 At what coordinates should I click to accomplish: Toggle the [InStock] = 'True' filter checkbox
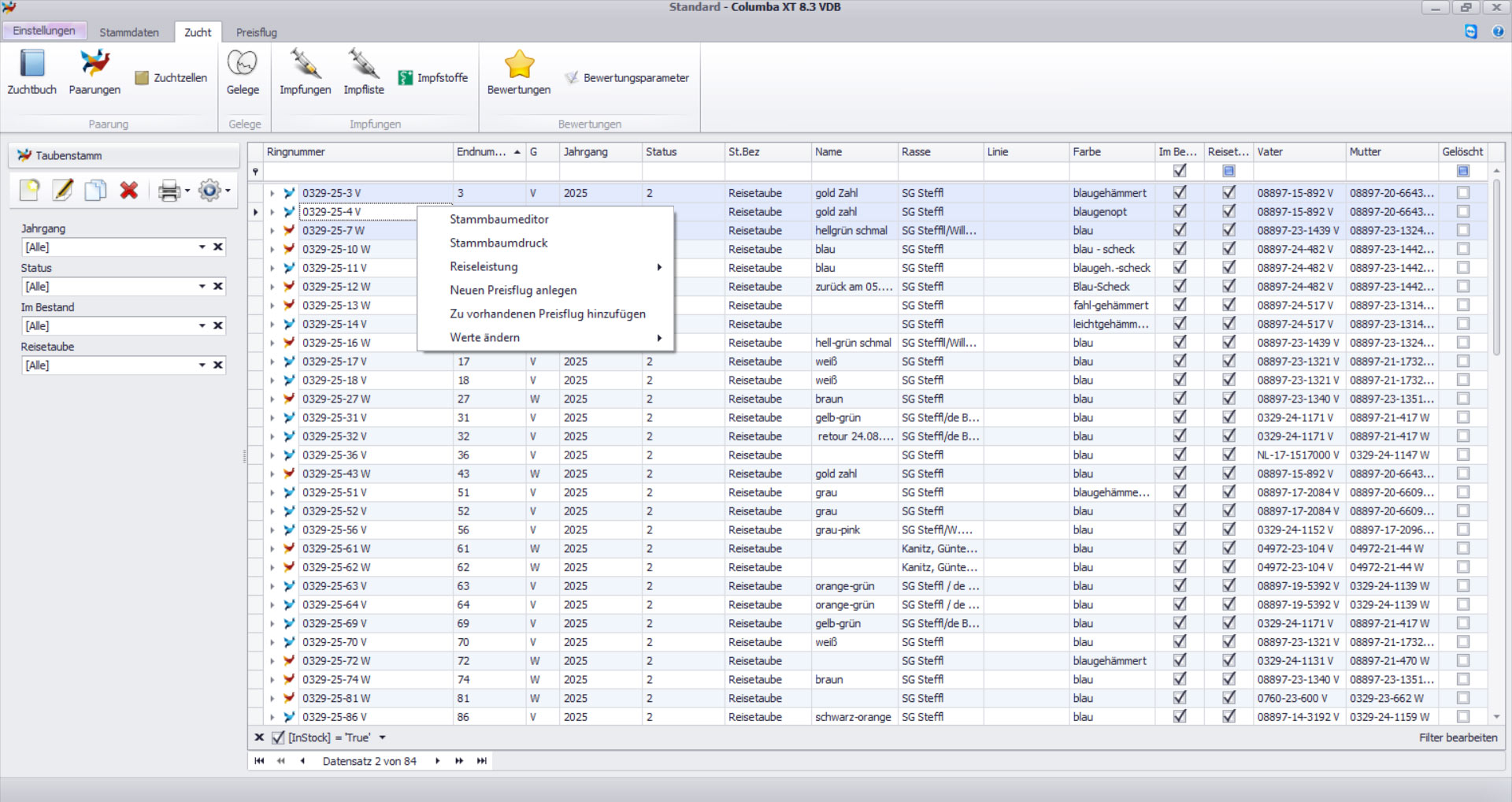point(278,738)
